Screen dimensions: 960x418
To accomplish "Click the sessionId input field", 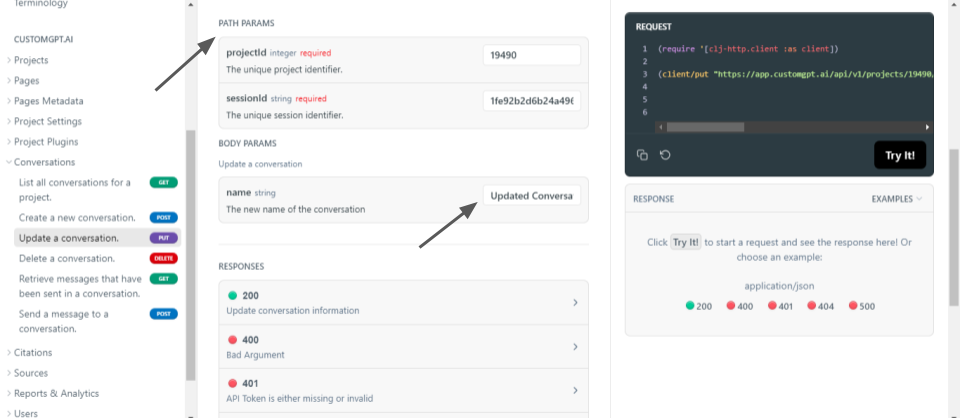I will click(x=531, y=101).
